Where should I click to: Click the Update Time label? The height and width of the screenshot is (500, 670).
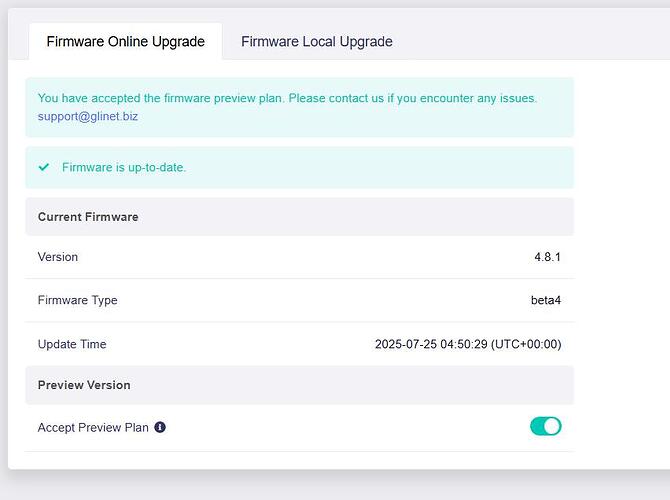(72, 344)
